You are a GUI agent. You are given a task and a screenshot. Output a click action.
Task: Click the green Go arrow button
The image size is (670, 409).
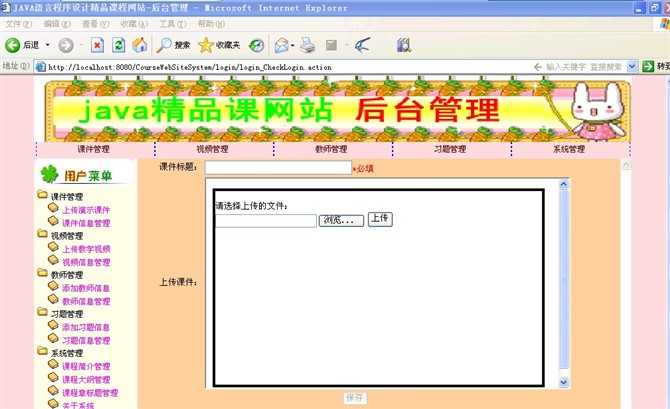[x=648, y=66]
